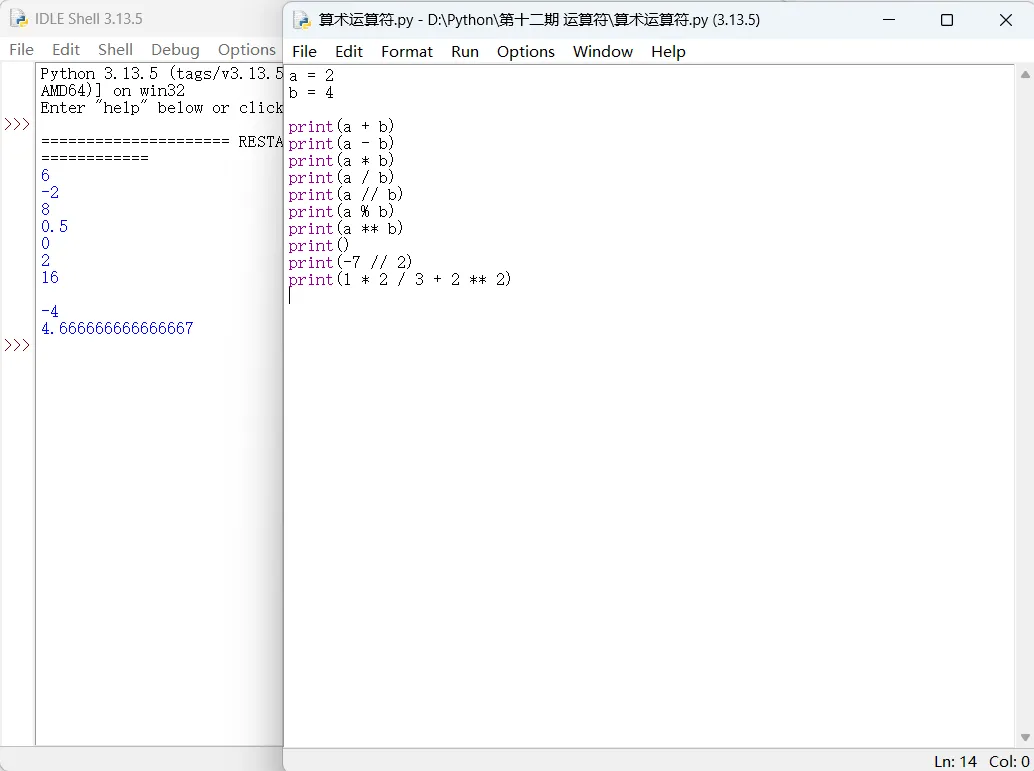Open the Run menu in the editor

tap(465, 51)
